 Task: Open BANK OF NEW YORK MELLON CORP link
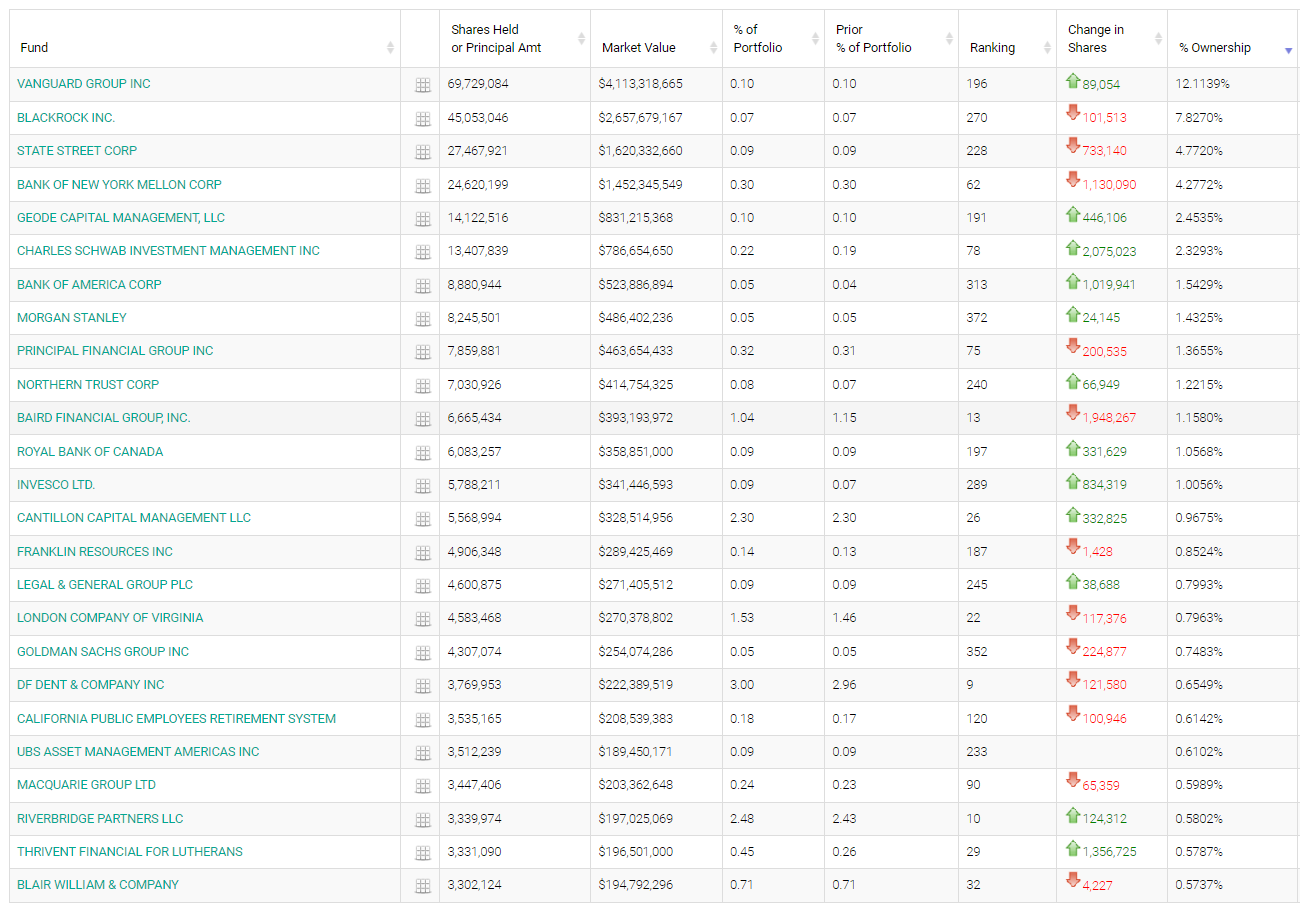119,185
